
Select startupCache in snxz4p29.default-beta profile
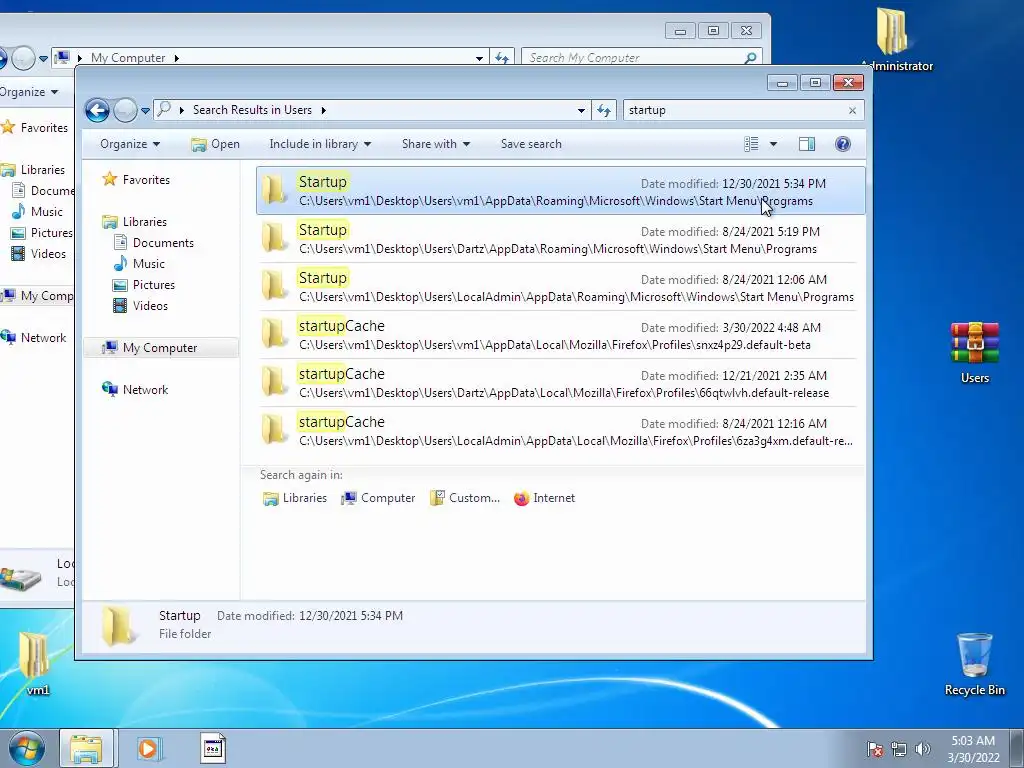[560, 335]
